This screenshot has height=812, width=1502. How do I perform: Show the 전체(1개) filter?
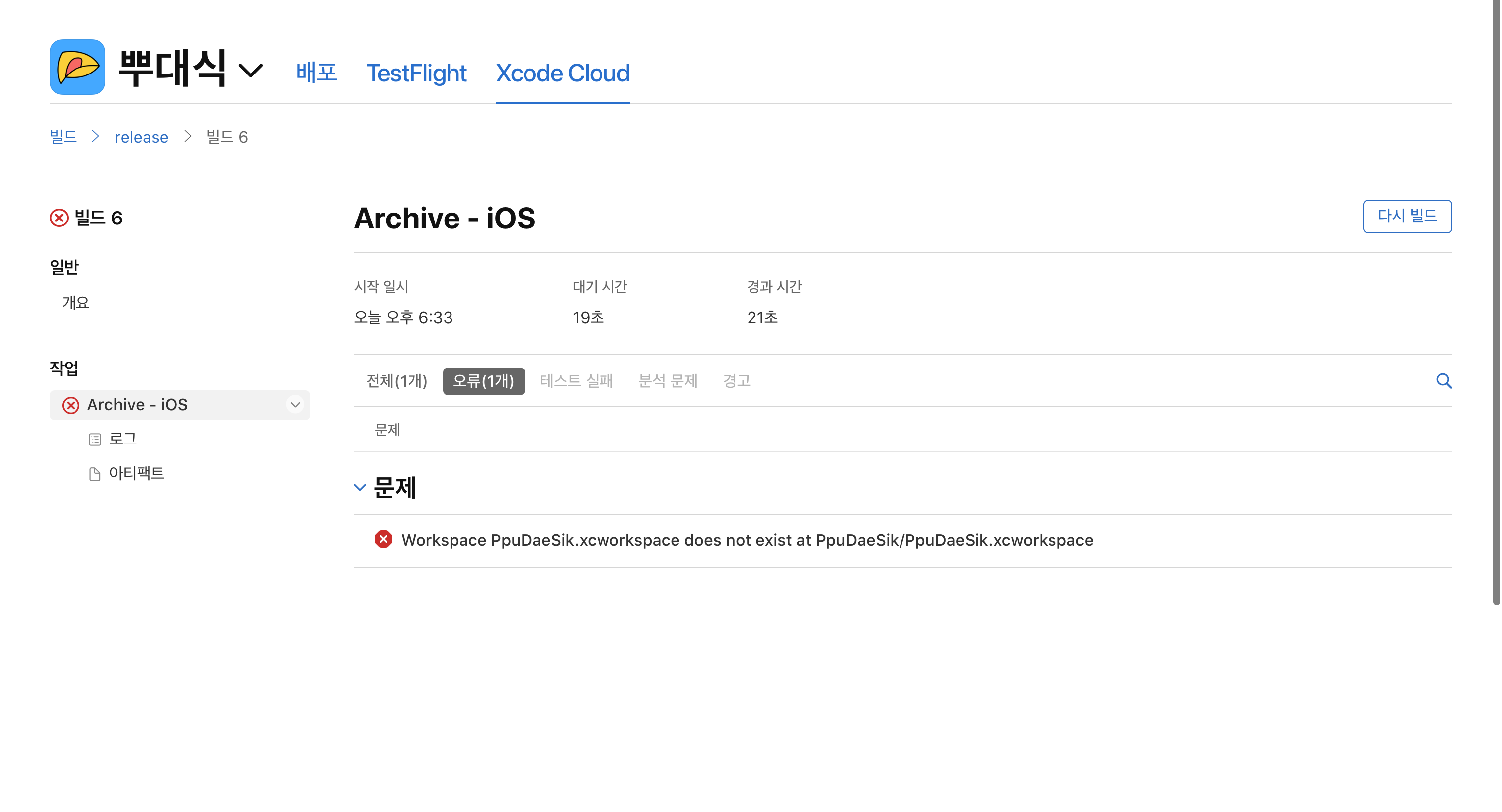point(396,380)
